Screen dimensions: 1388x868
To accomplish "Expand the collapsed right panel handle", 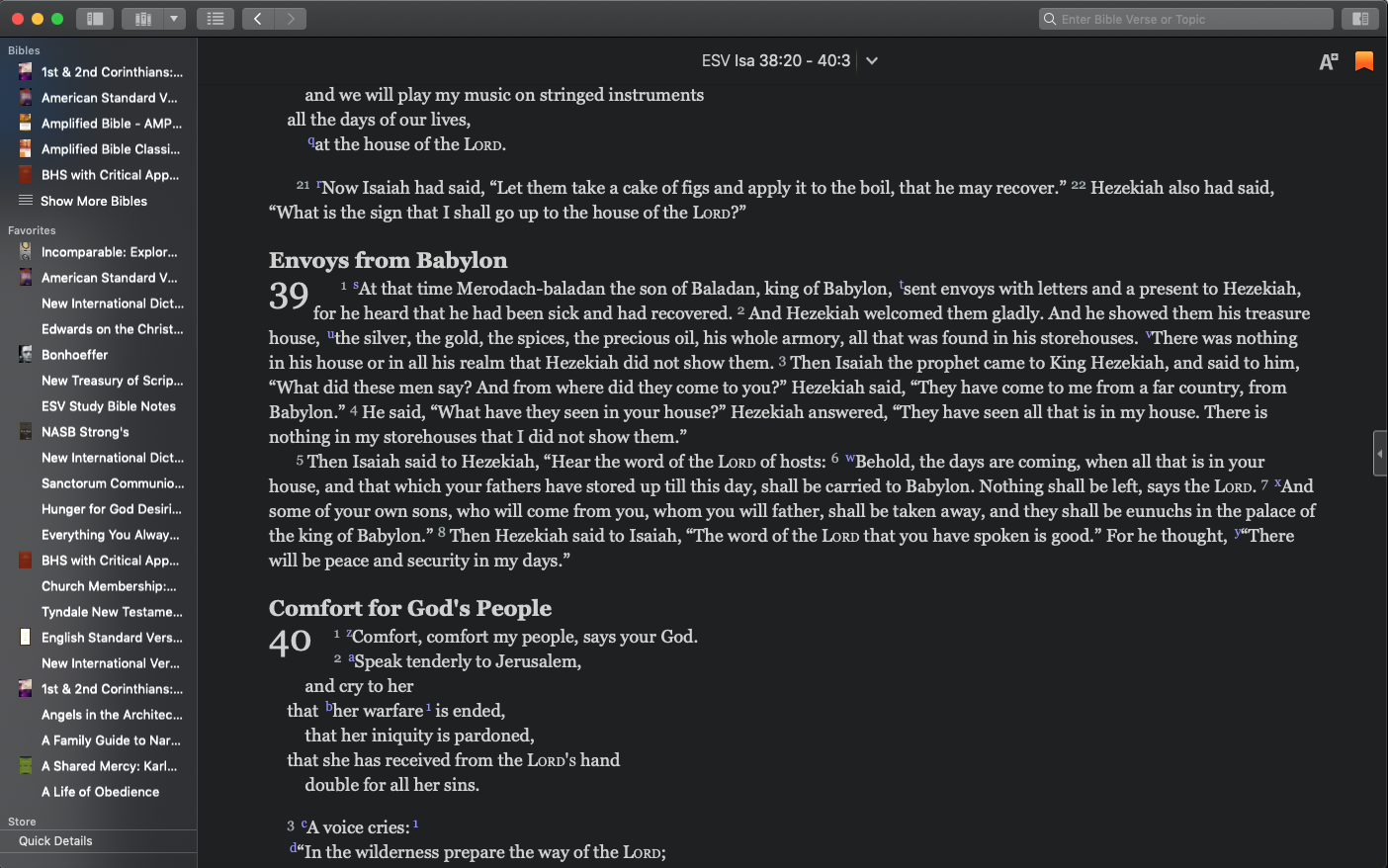I will (x=1380, y=454).
